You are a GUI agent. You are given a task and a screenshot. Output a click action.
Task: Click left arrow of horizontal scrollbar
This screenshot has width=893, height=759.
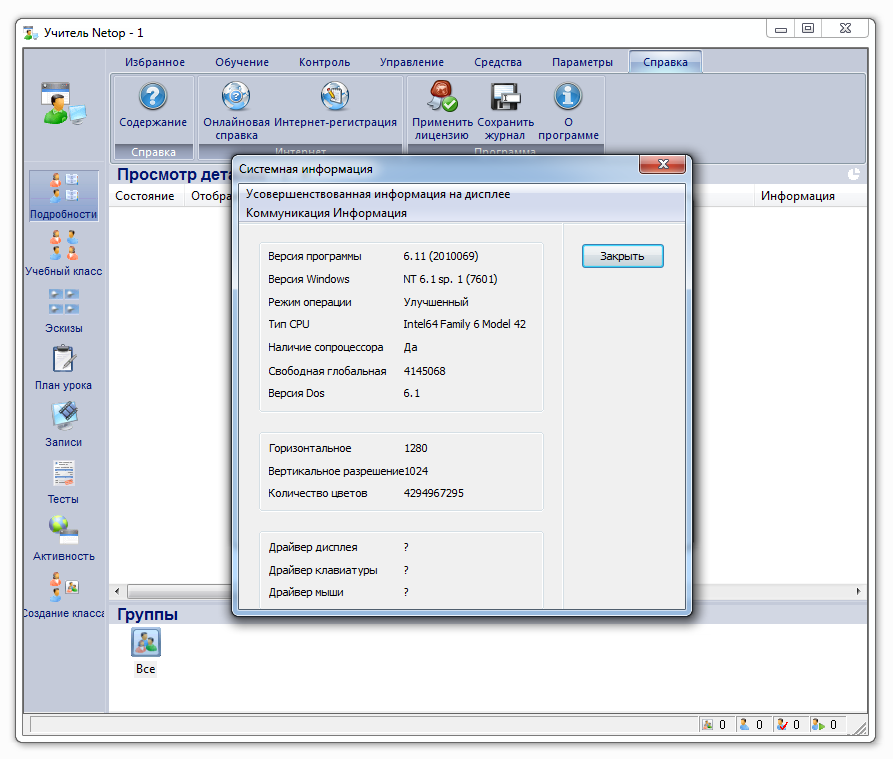point(117,592)
